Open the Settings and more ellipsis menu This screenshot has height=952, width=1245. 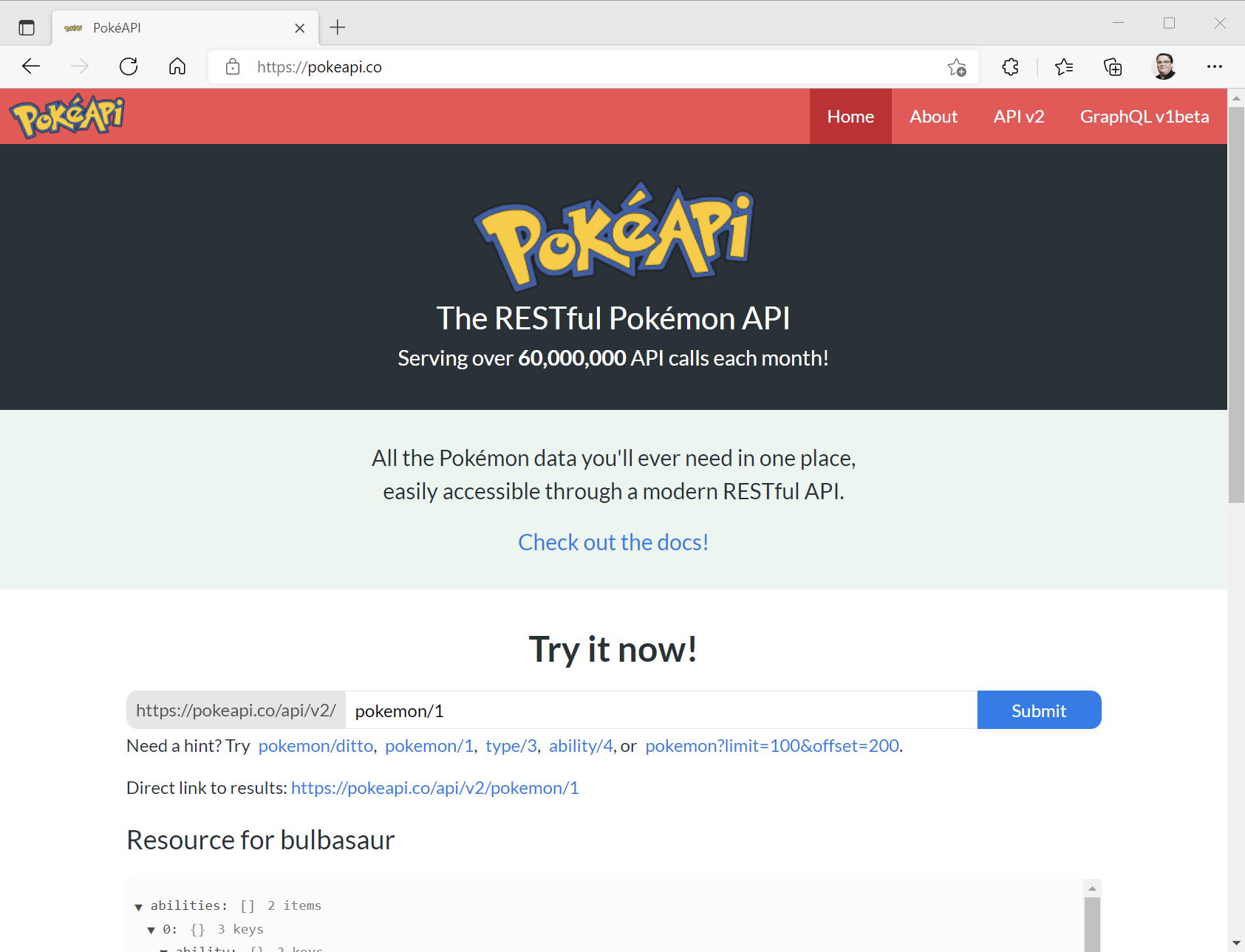(1214, 67)
